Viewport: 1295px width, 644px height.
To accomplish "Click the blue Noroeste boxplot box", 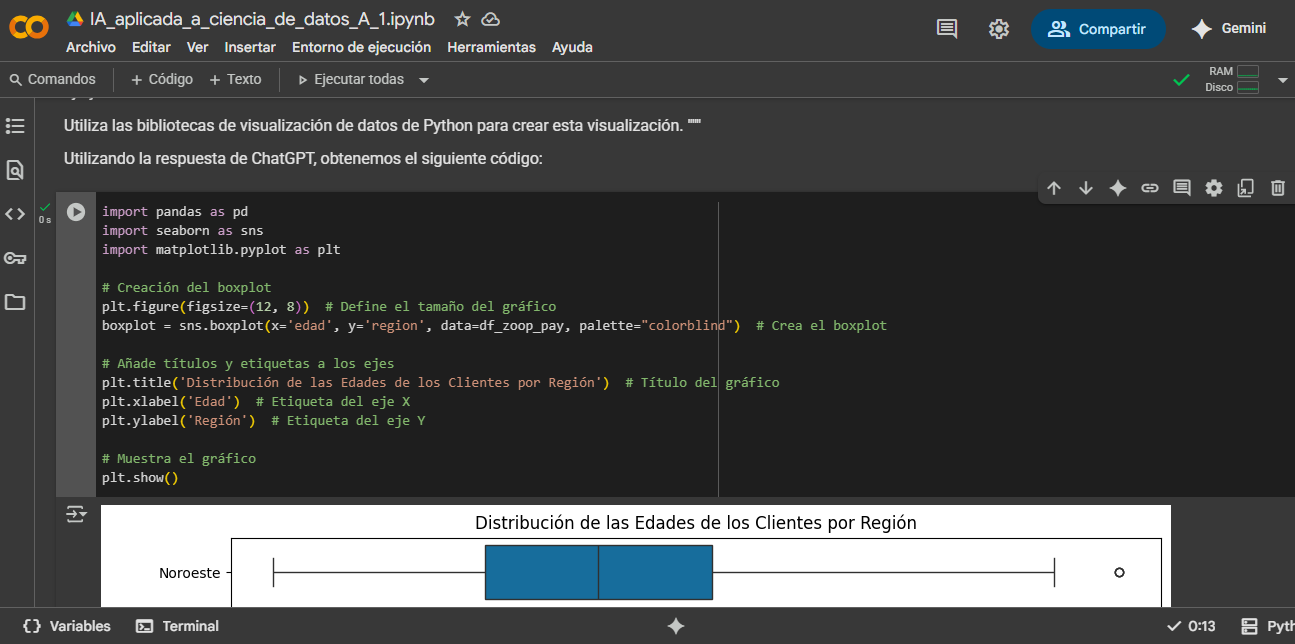I will (x=599, y=572).
